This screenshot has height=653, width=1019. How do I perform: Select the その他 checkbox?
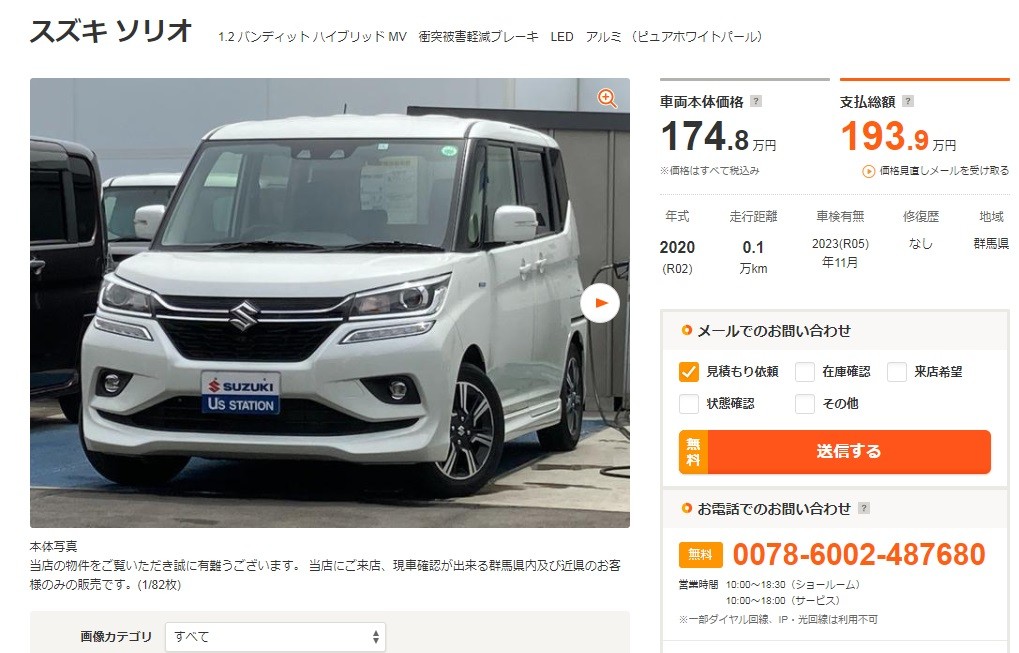[x=805, y=403]
